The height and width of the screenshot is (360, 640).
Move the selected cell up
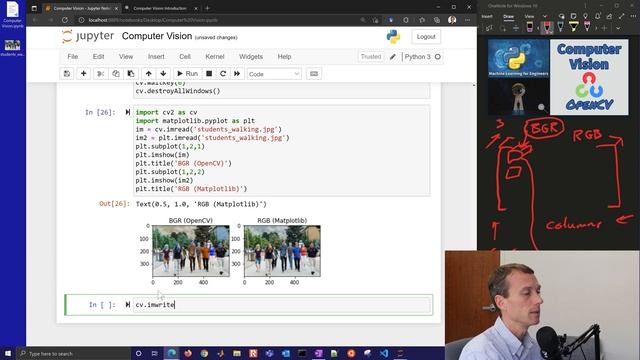pos(149,74)
